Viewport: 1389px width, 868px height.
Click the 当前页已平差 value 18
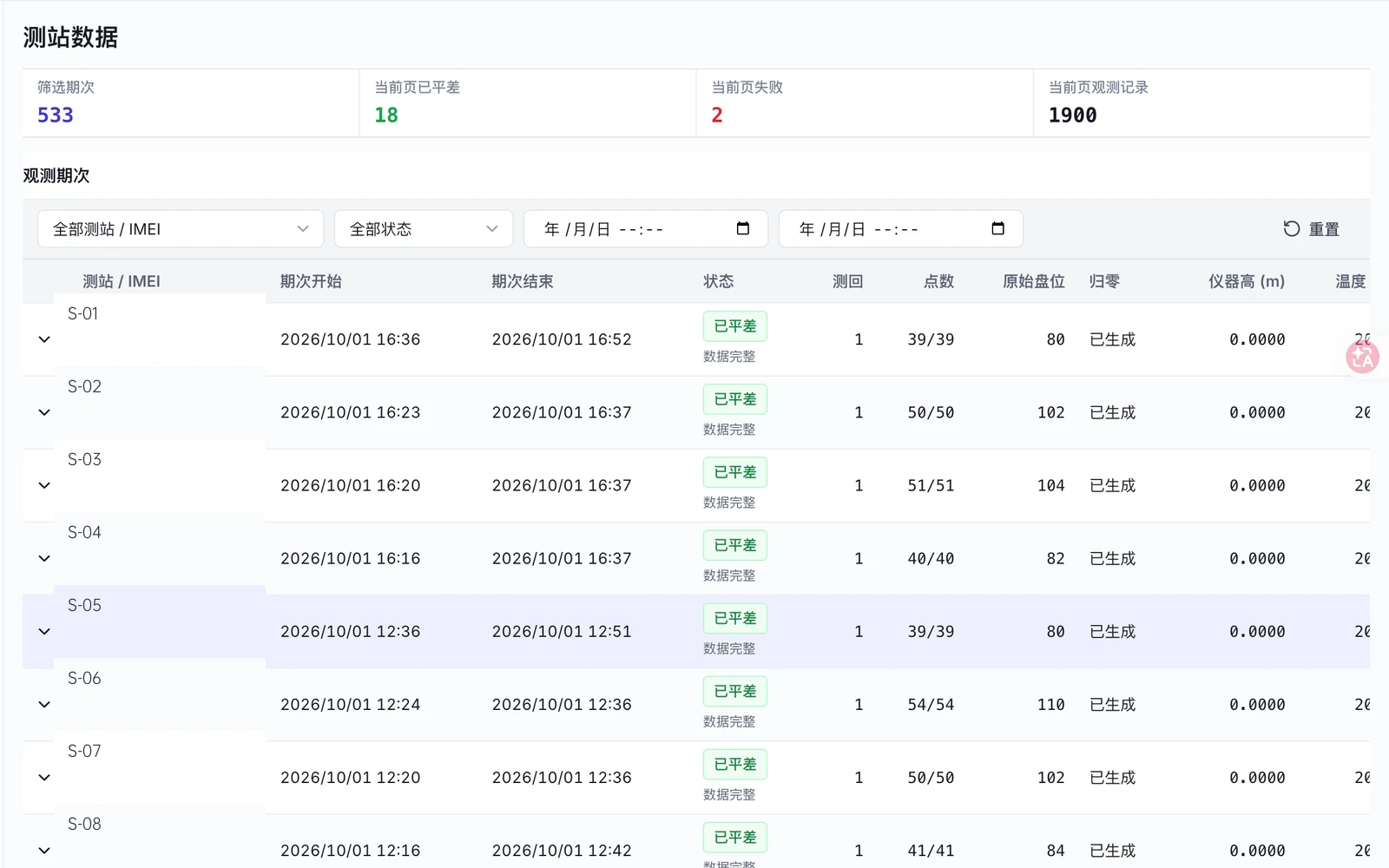point(386,115)
